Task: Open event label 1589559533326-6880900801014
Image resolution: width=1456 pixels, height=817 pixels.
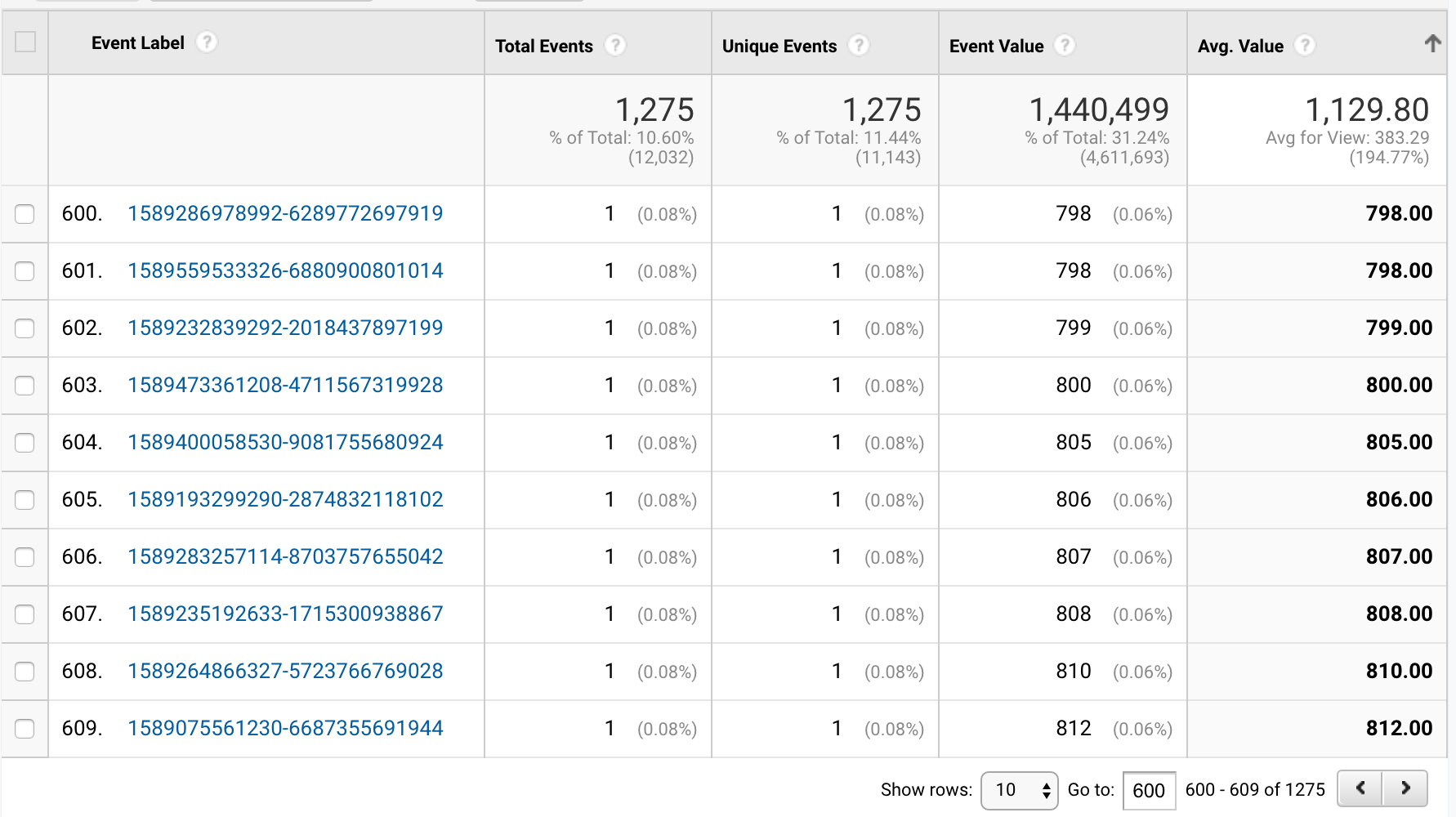Action: click(x=285, y=270)
